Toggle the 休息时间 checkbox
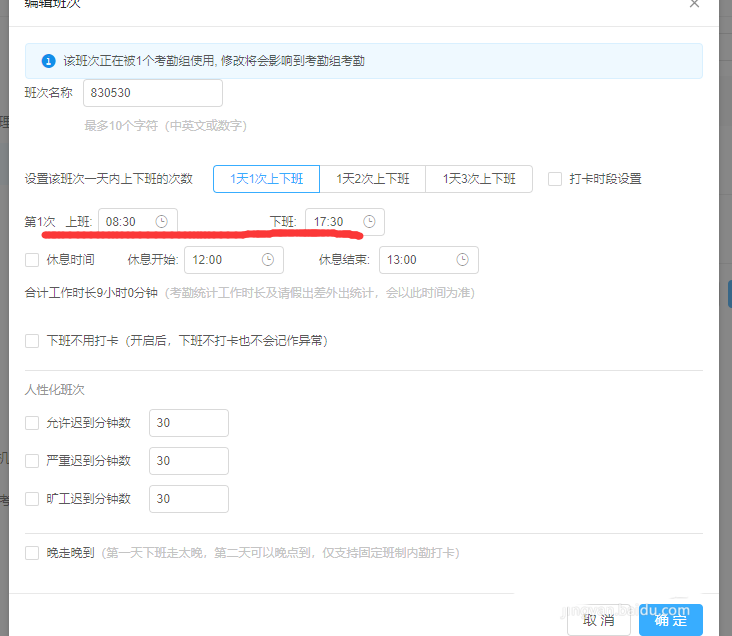The height and width of the screenshot is (636, 732). coord(32,260)
